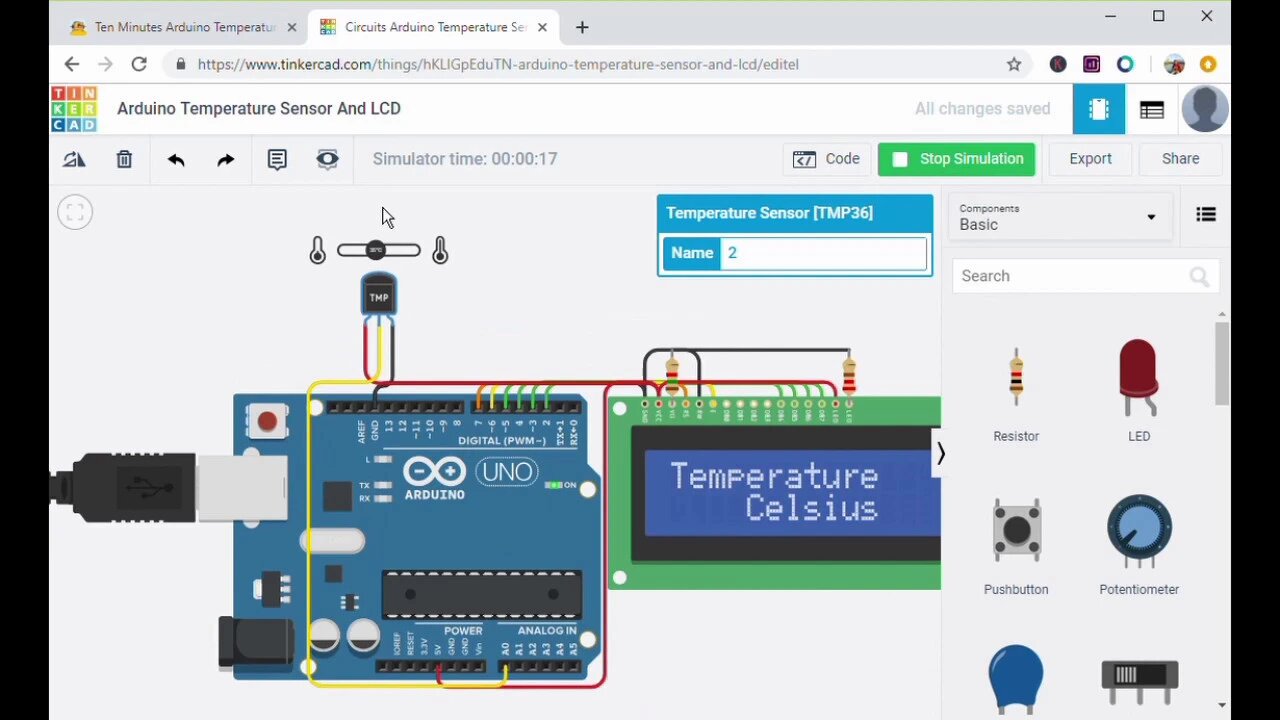Edit the sensor Name field

pos(823,253)
